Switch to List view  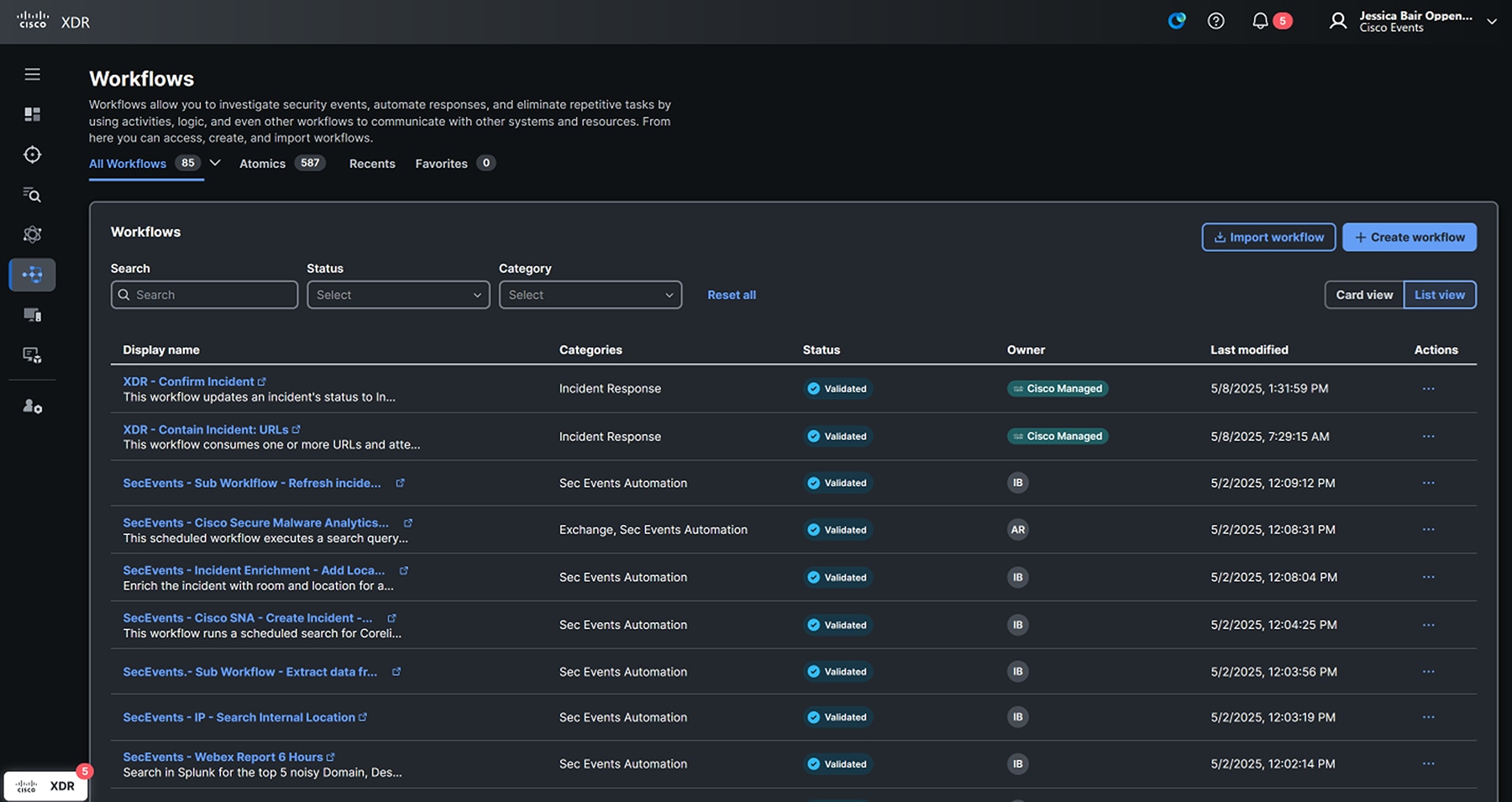tap(1440, 295)
